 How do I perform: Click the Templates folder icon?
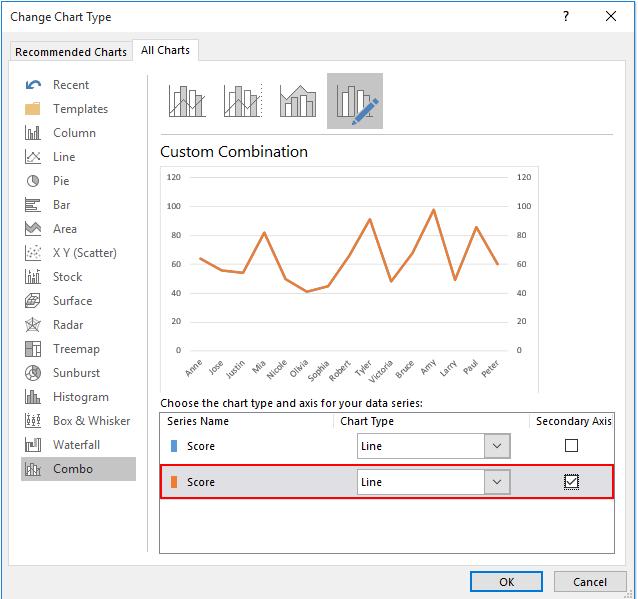[33, 109]
